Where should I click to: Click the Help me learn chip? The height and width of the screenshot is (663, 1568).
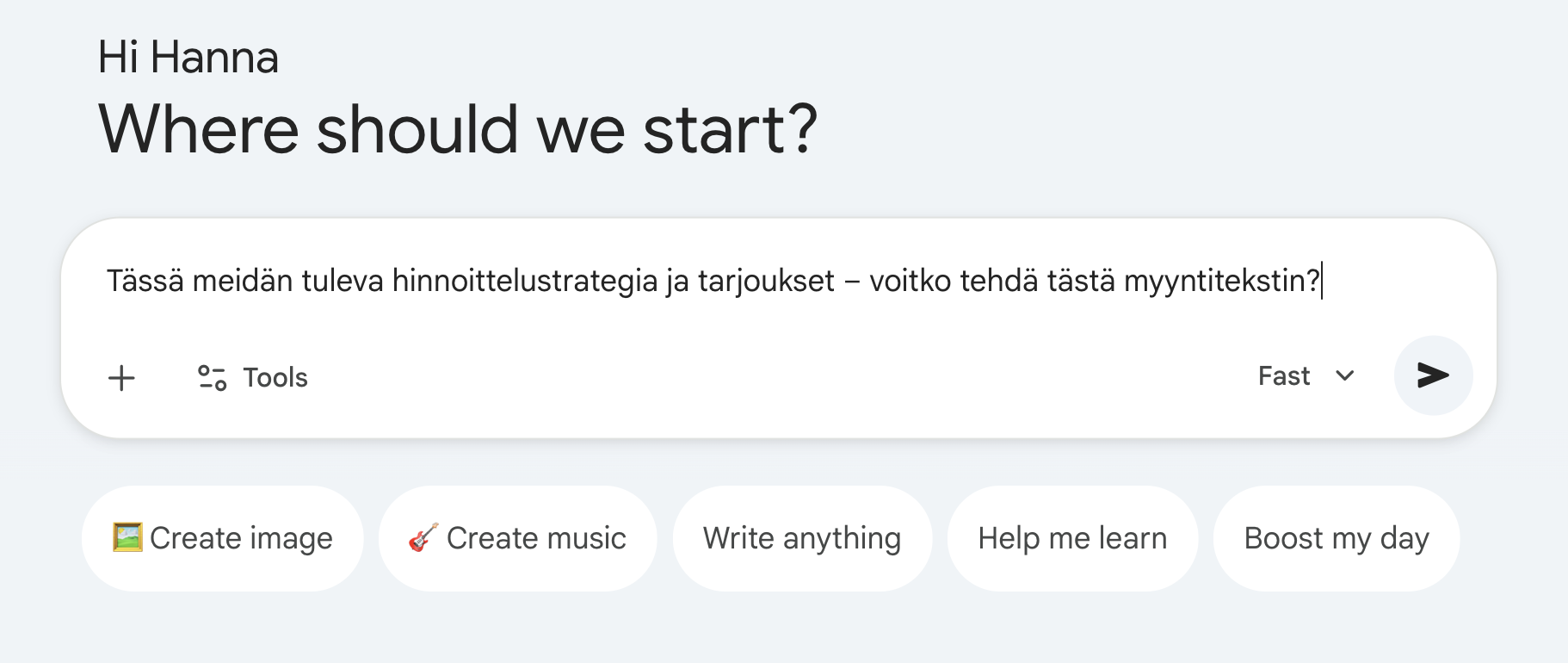[1071, 538]
